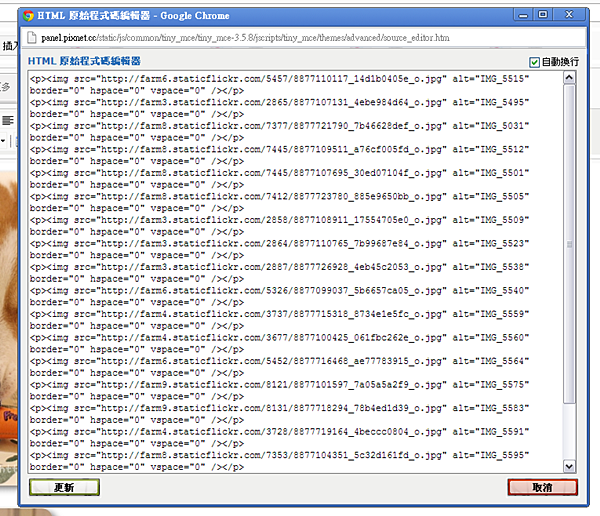The height and width of the screenshot is (516, 600).
Task: Click the page icon in address bar
Action: coord(32,38)
